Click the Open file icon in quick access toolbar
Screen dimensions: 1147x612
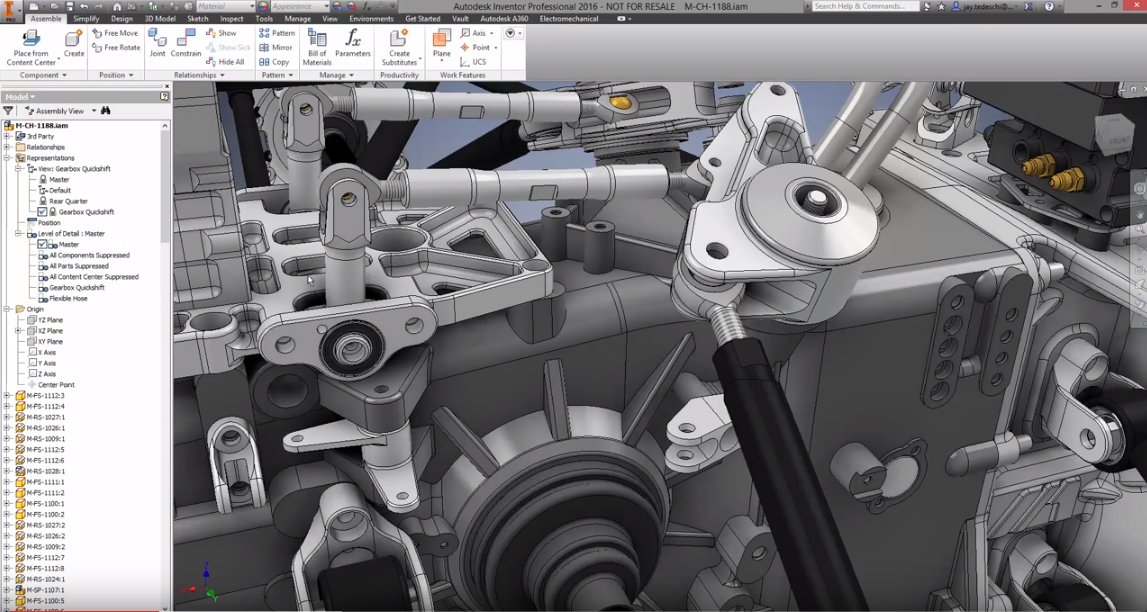click(55, 7)
